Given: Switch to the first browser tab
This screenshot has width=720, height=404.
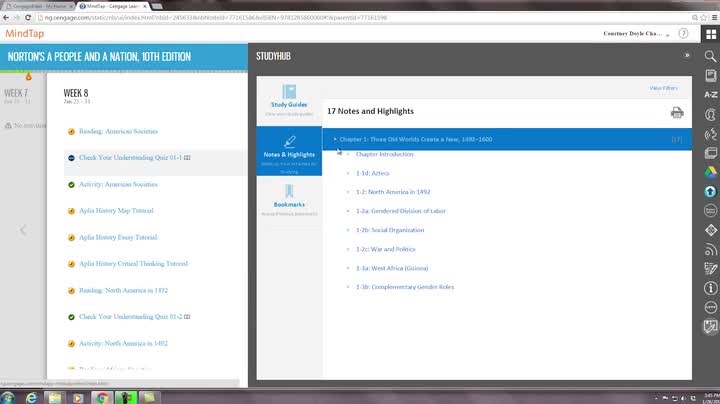Looking at the screenshot, I should point(39,6).
